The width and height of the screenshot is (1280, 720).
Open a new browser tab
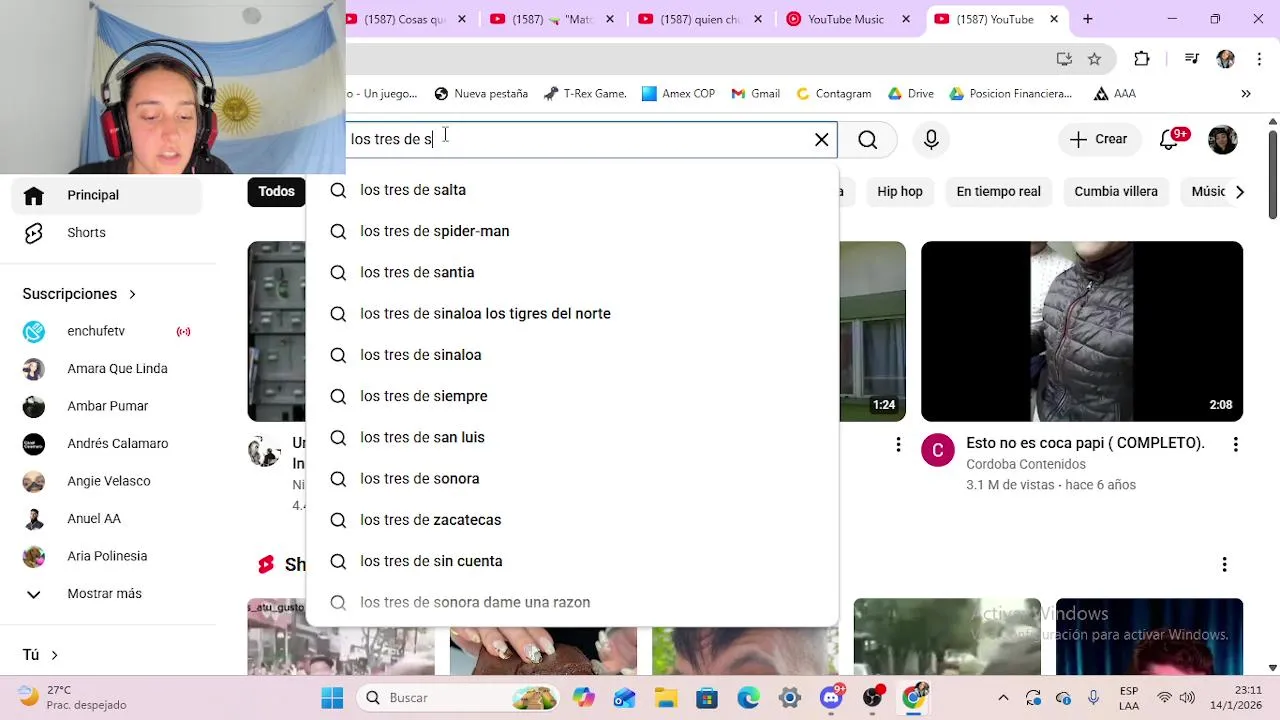pos(1088,19)
